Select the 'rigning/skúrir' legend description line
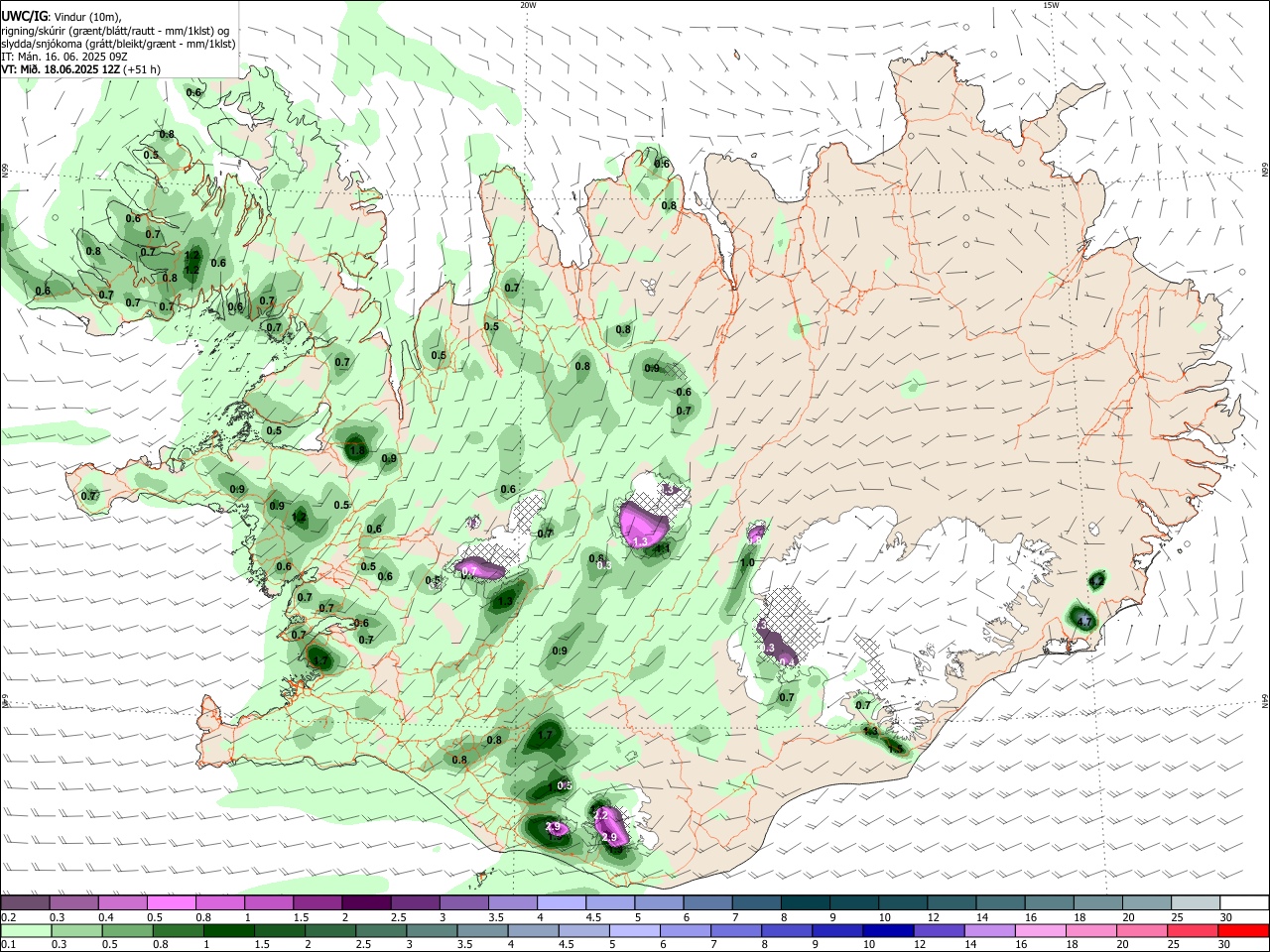Image resolution: width=1270 pixels, height=952 pixels. (x=115, y=31)
